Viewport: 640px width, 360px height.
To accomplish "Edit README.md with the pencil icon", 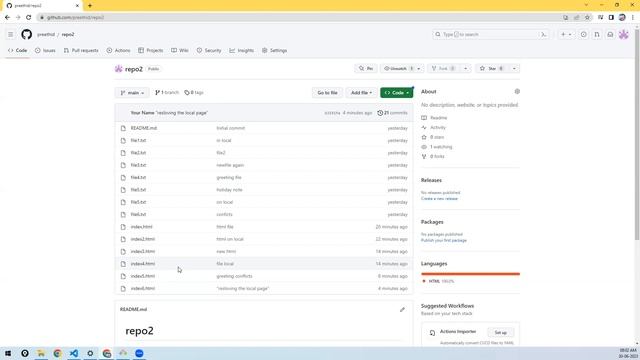I will (x=402, y=309).
